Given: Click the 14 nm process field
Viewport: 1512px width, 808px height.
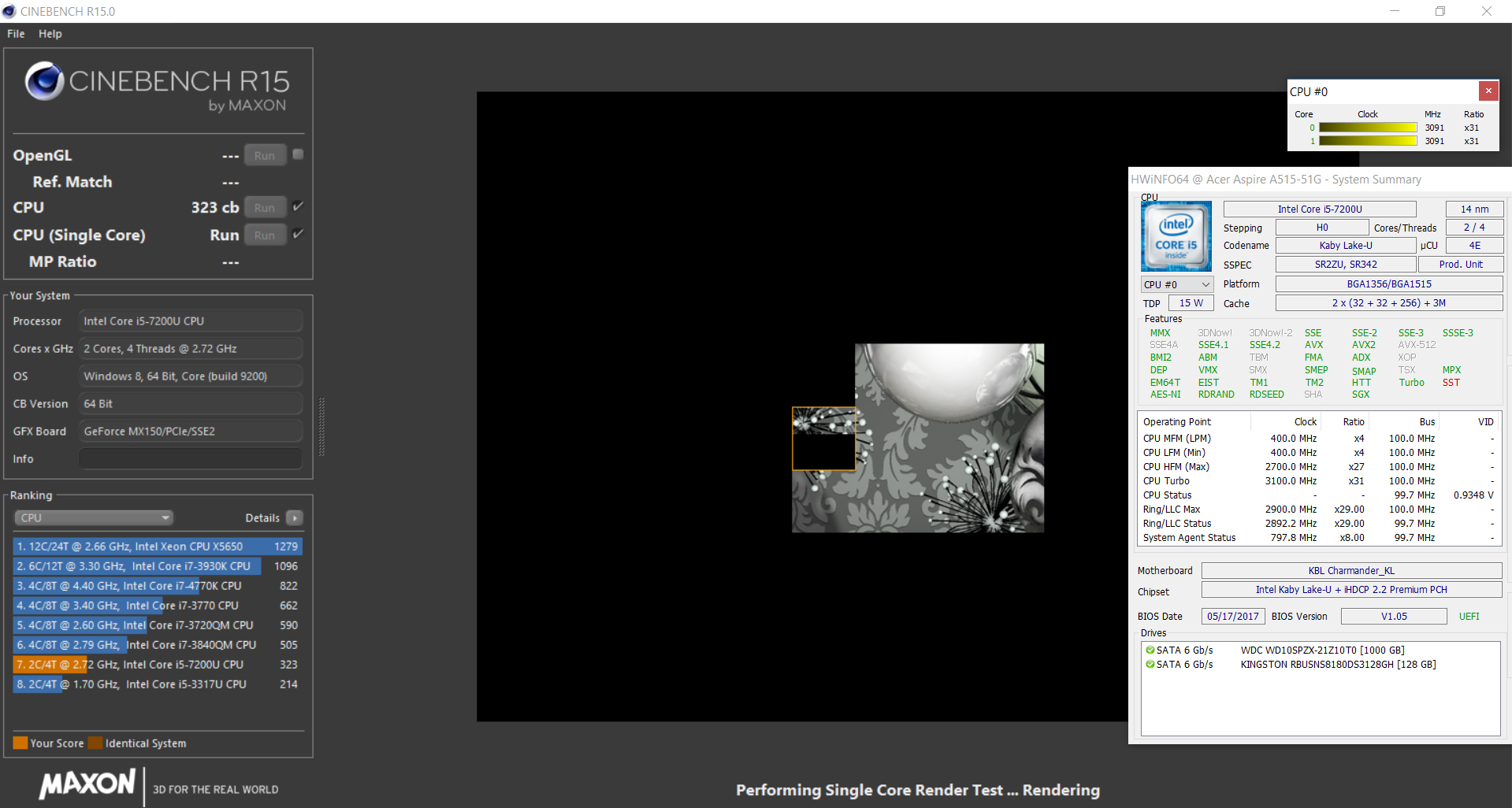Looking at the screenshot, I should point(1474,209).
